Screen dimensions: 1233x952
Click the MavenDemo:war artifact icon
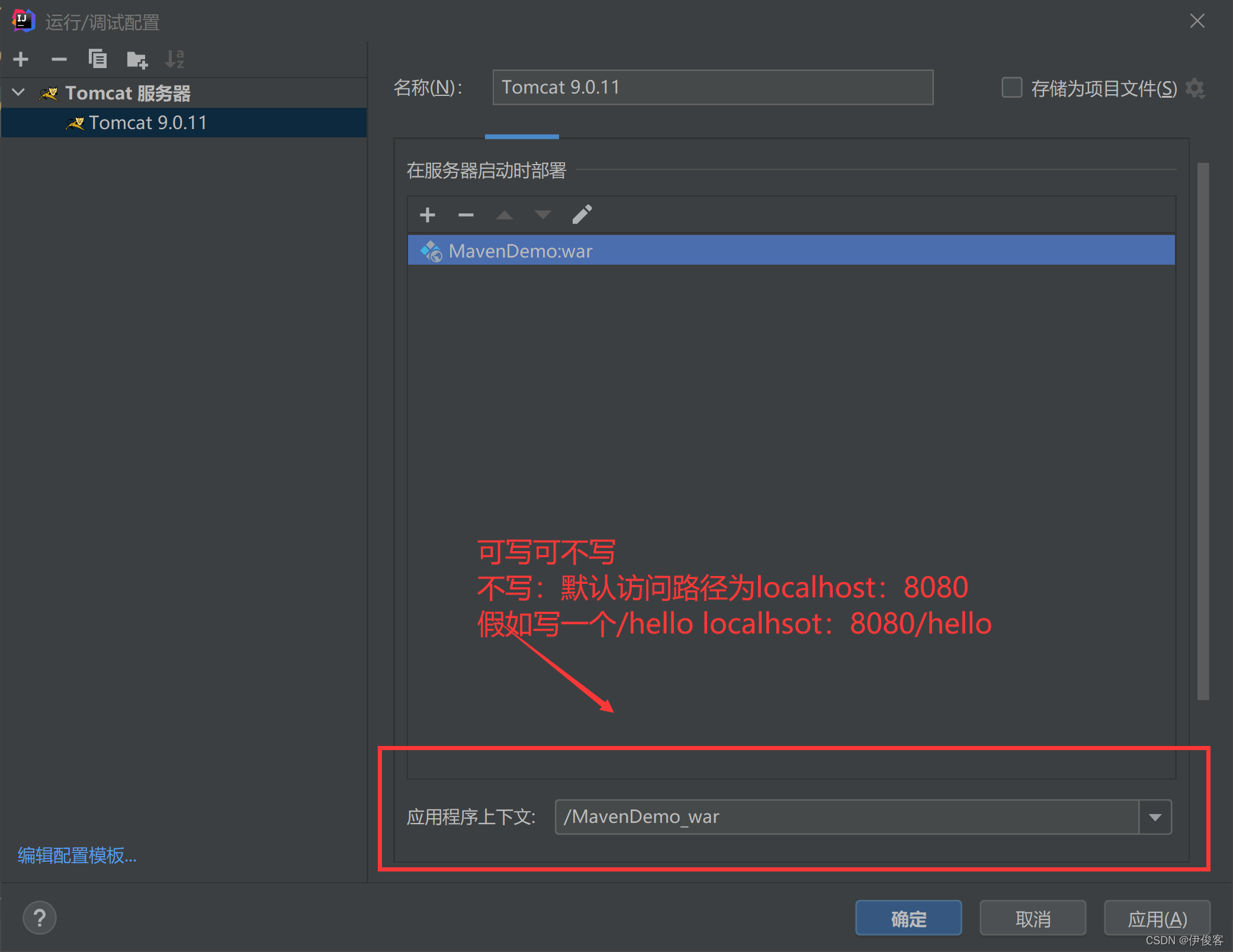tap(431, 251)
